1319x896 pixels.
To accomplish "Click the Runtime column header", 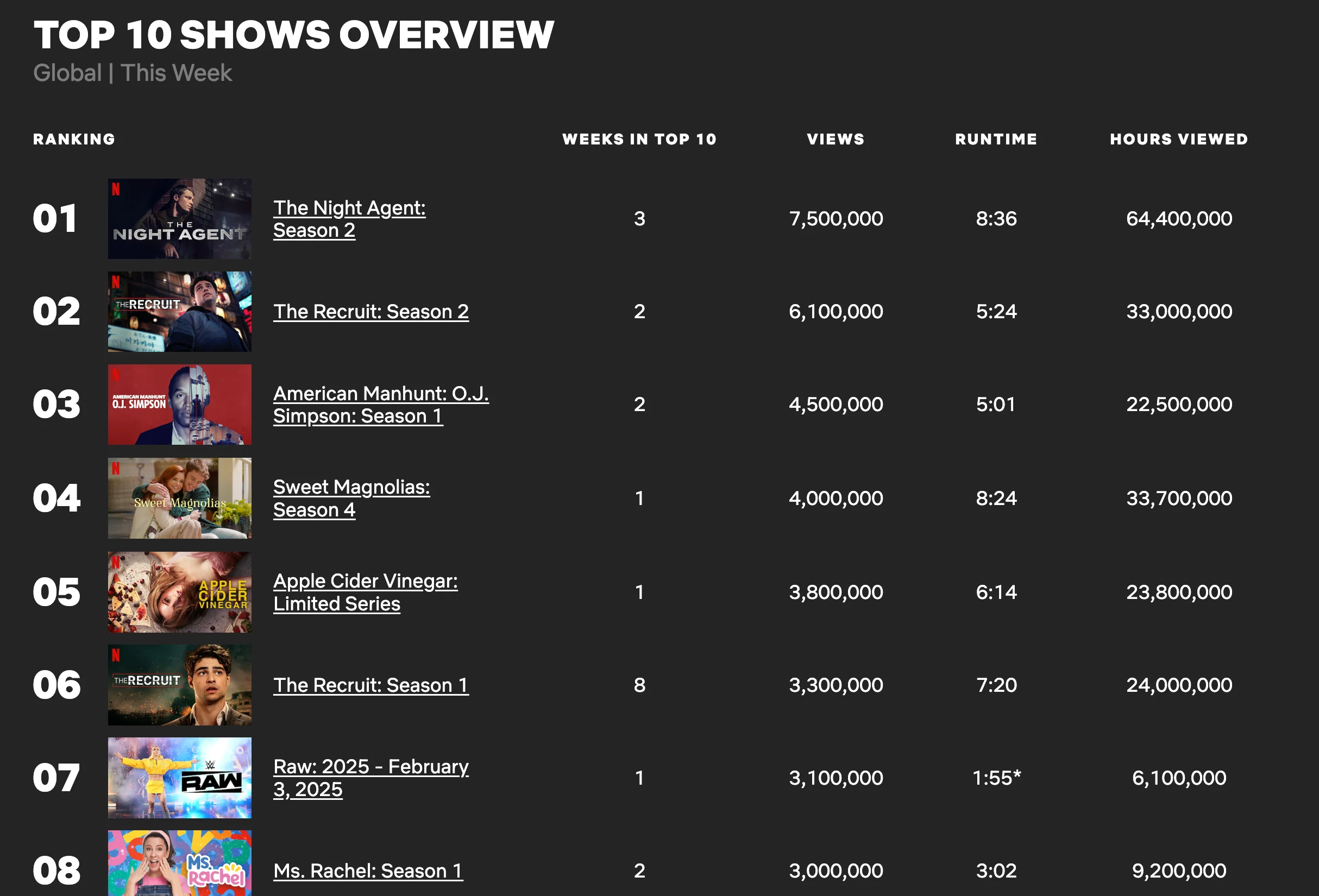I will coord(996,139).
